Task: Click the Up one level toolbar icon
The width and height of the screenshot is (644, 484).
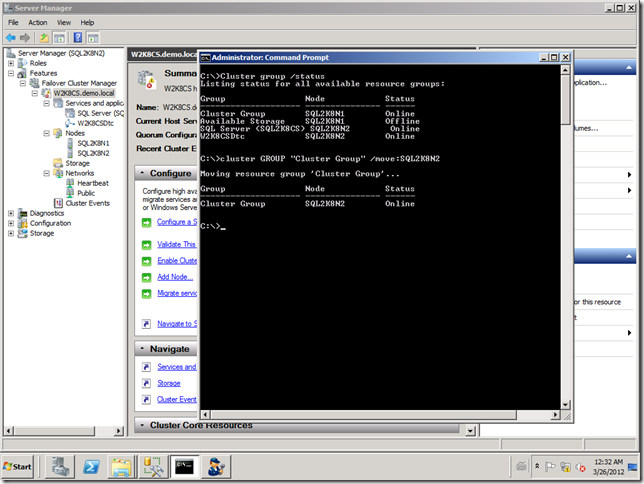Action: point(44,38)
